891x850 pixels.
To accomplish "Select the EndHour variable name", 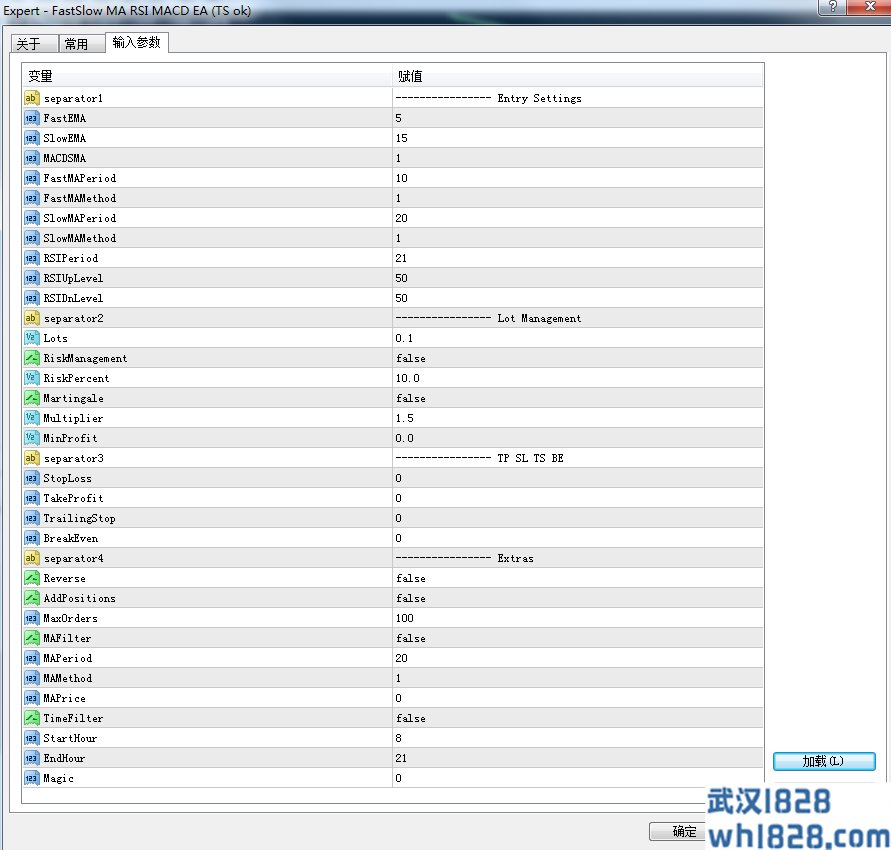I will pyautogui.click(x=64, y=758).
